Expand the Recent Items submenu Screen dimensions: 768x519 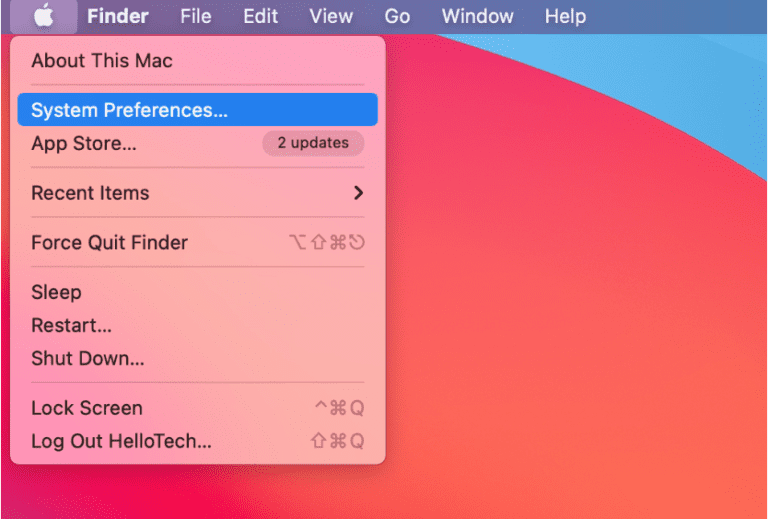pos(197,193)
